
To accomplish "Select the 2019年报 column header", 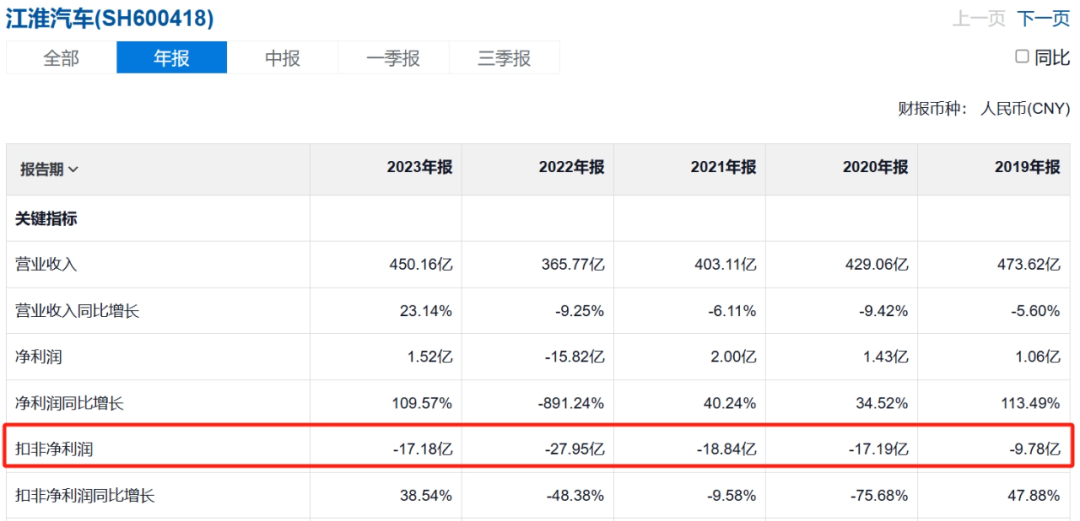I will [x=1027, y=167].
